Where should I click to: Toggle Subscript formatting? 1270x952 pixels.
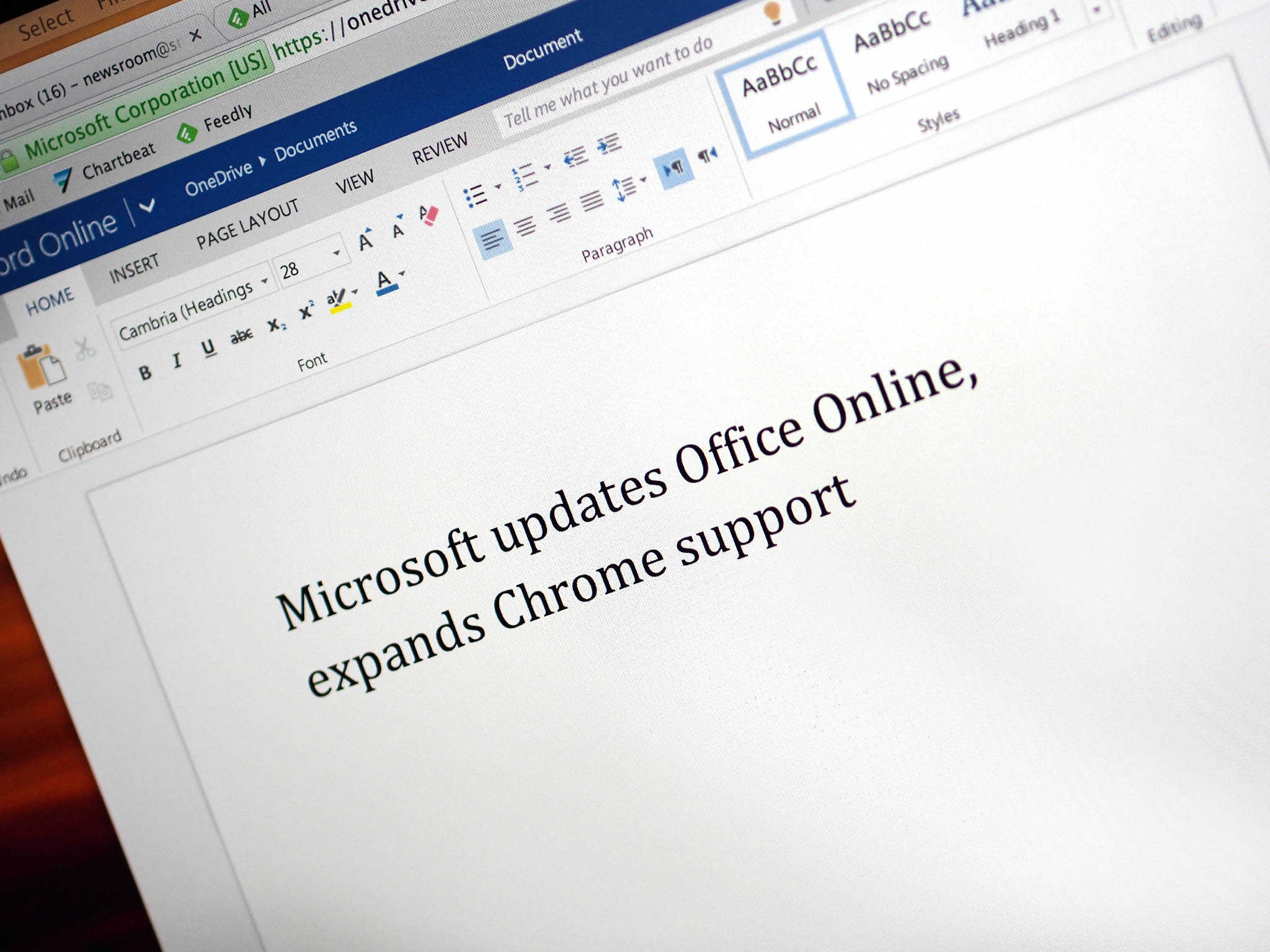(277, 324)
